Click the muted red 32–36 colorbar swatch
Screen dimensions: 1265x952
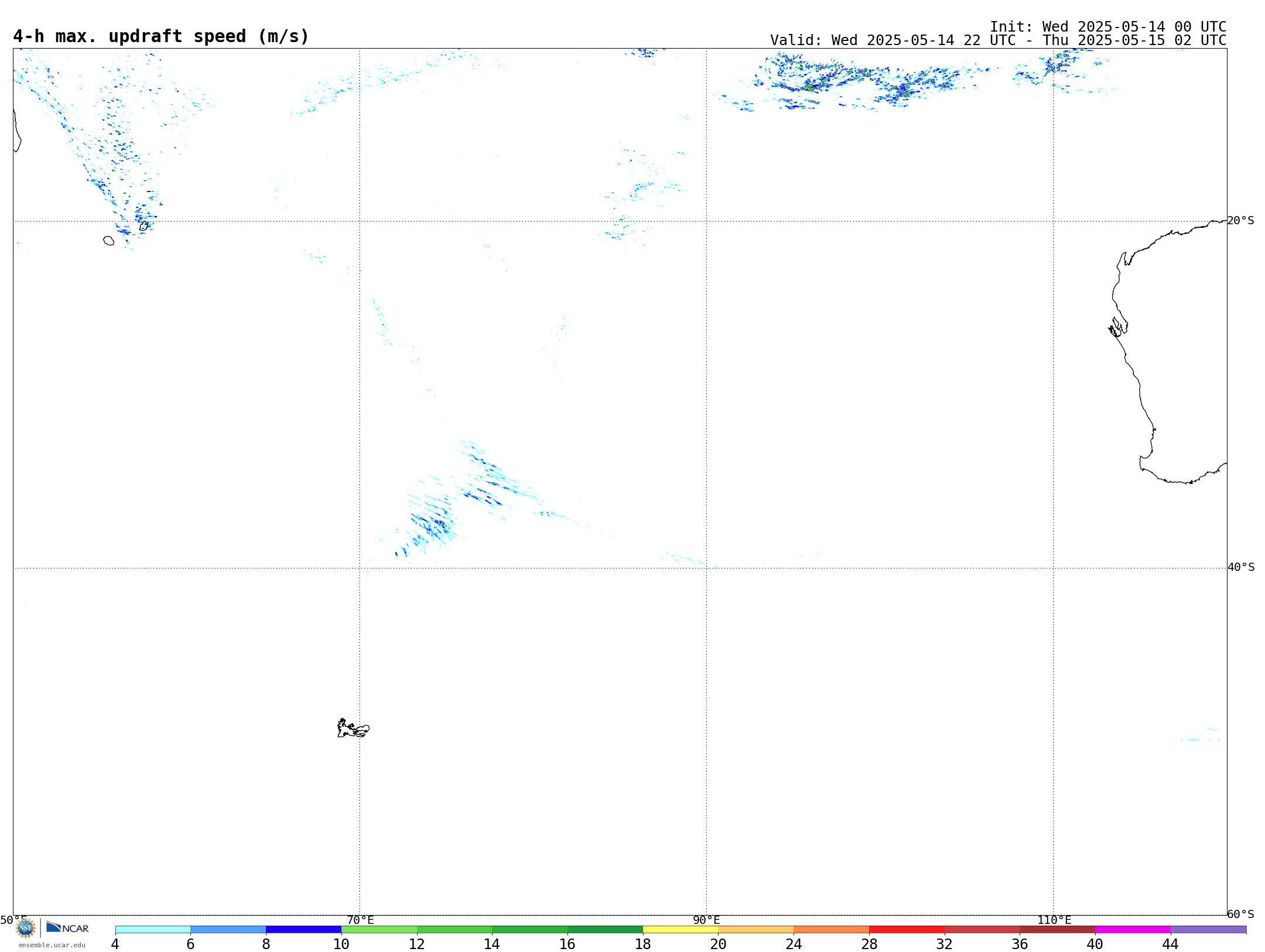point(982,930)
